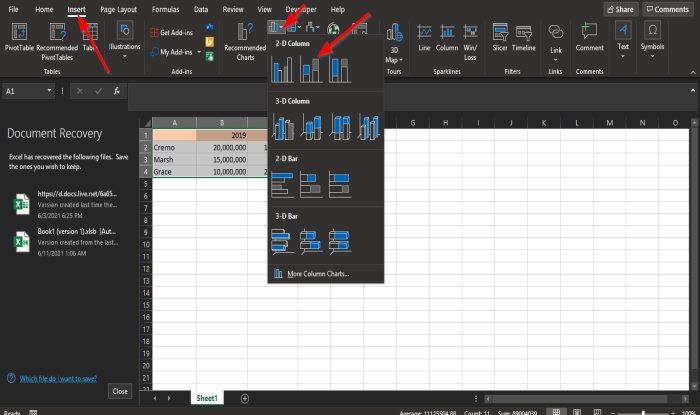The width and height of the screenshot is (700, 415).
Task: Switch to Normal view in status bar
Action: pos(556,412)
